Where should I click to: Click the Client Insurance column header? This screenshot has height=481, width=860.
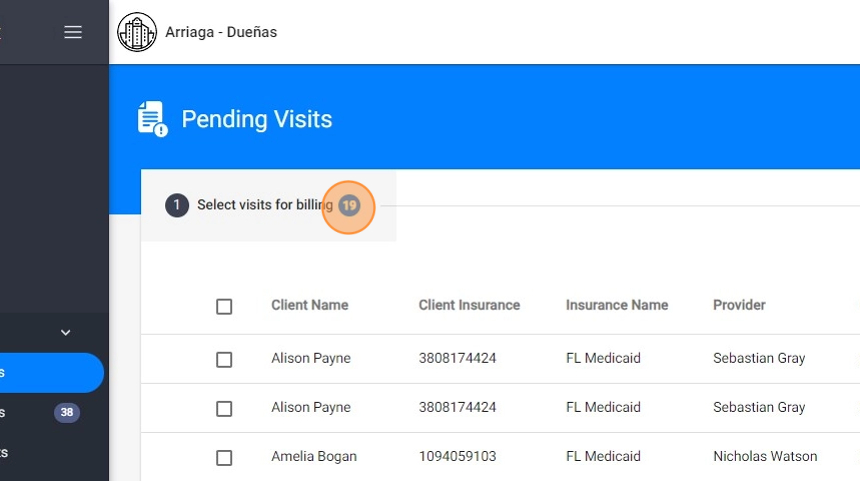click(469, 305)
